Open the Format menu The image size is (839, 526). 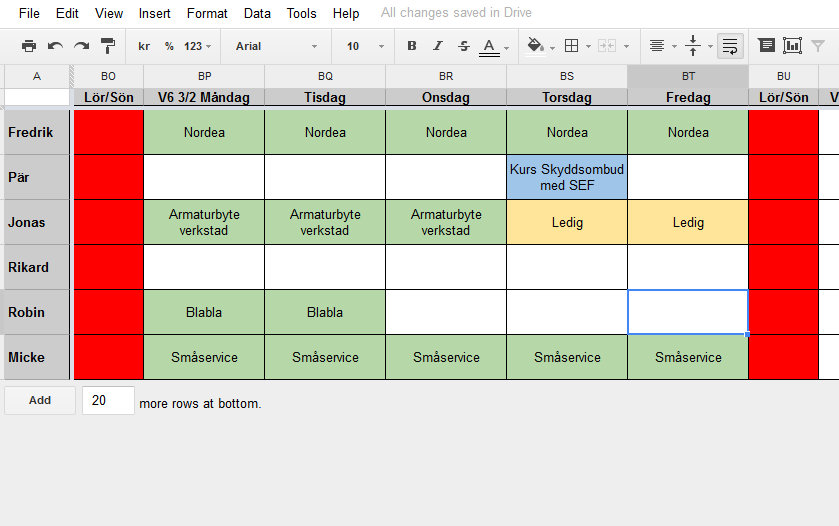[207, 13]
